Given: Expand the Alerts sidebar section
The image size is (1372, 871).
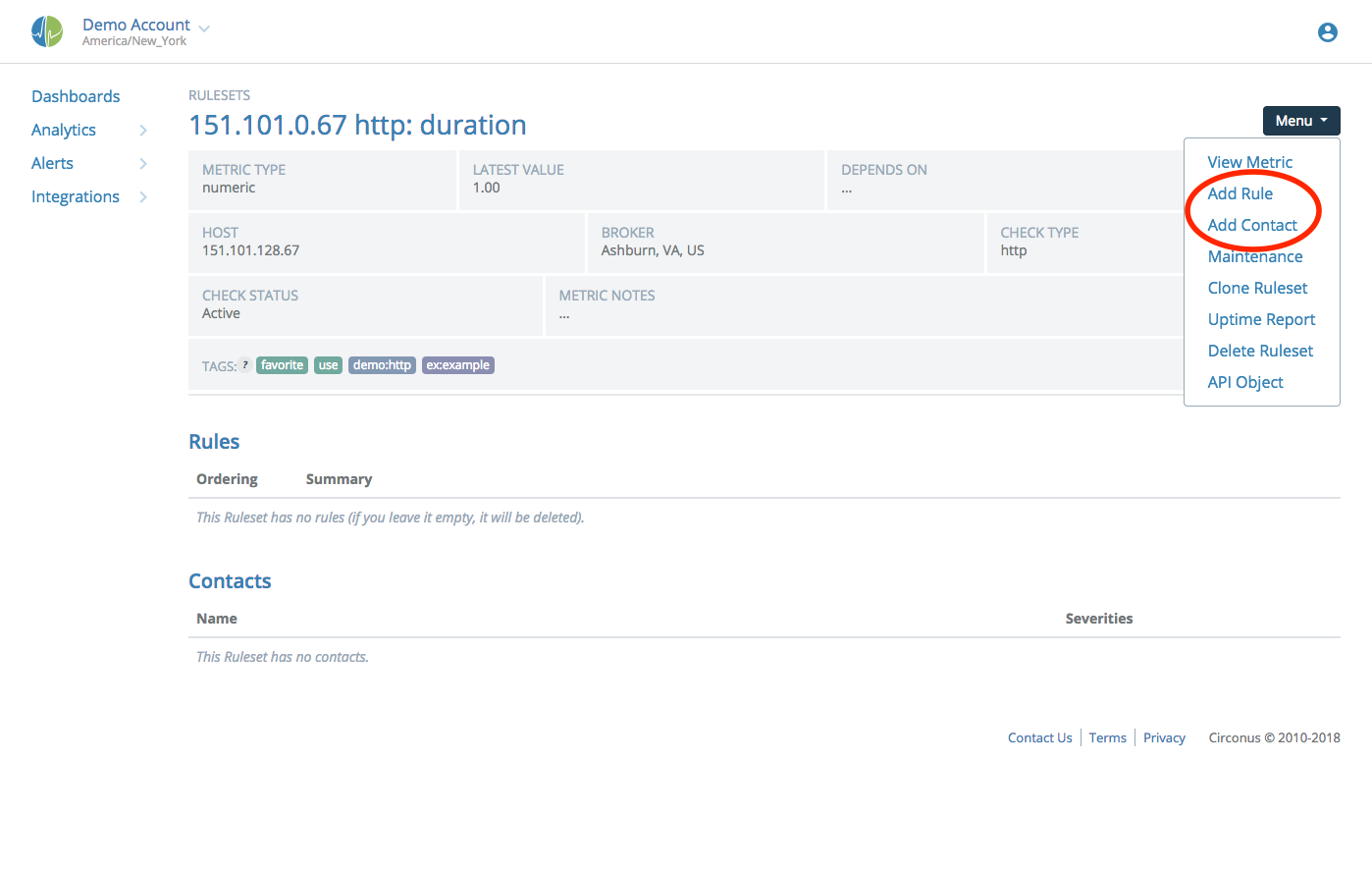Looking at the screenshot, I should tap(52, 162).
